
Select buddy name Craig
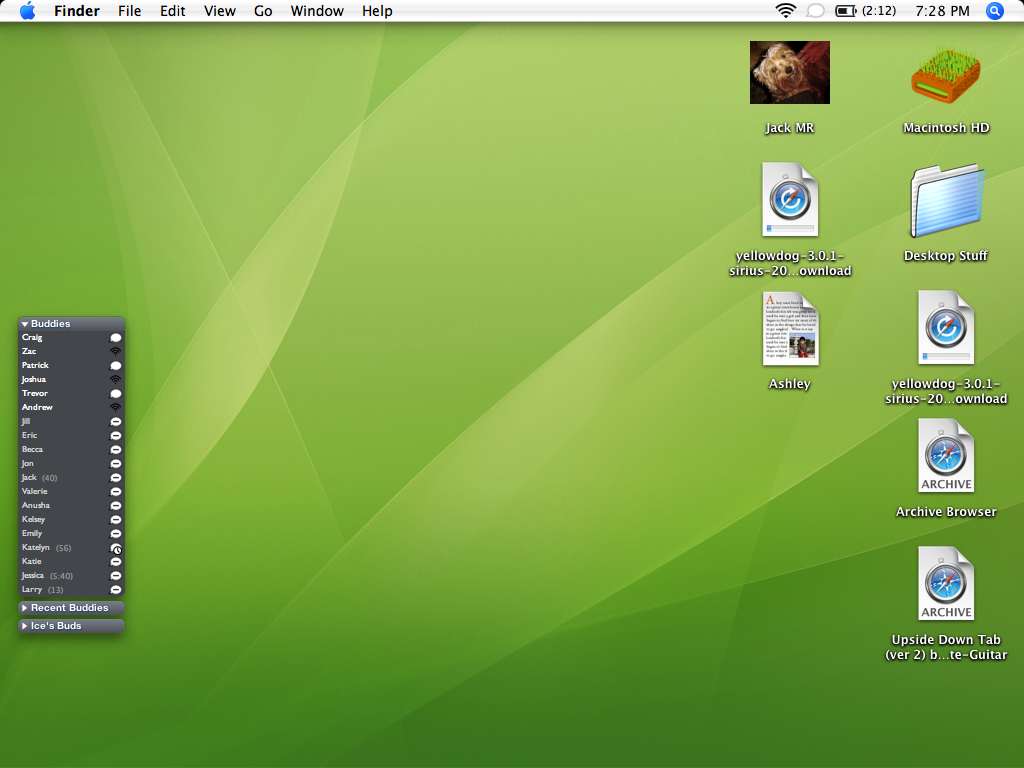(x=32, y=338)
